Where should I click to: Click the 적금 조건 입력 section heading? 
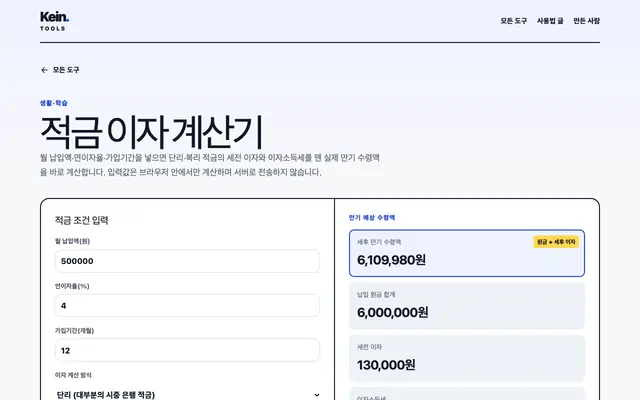click(x=82, y=220)
